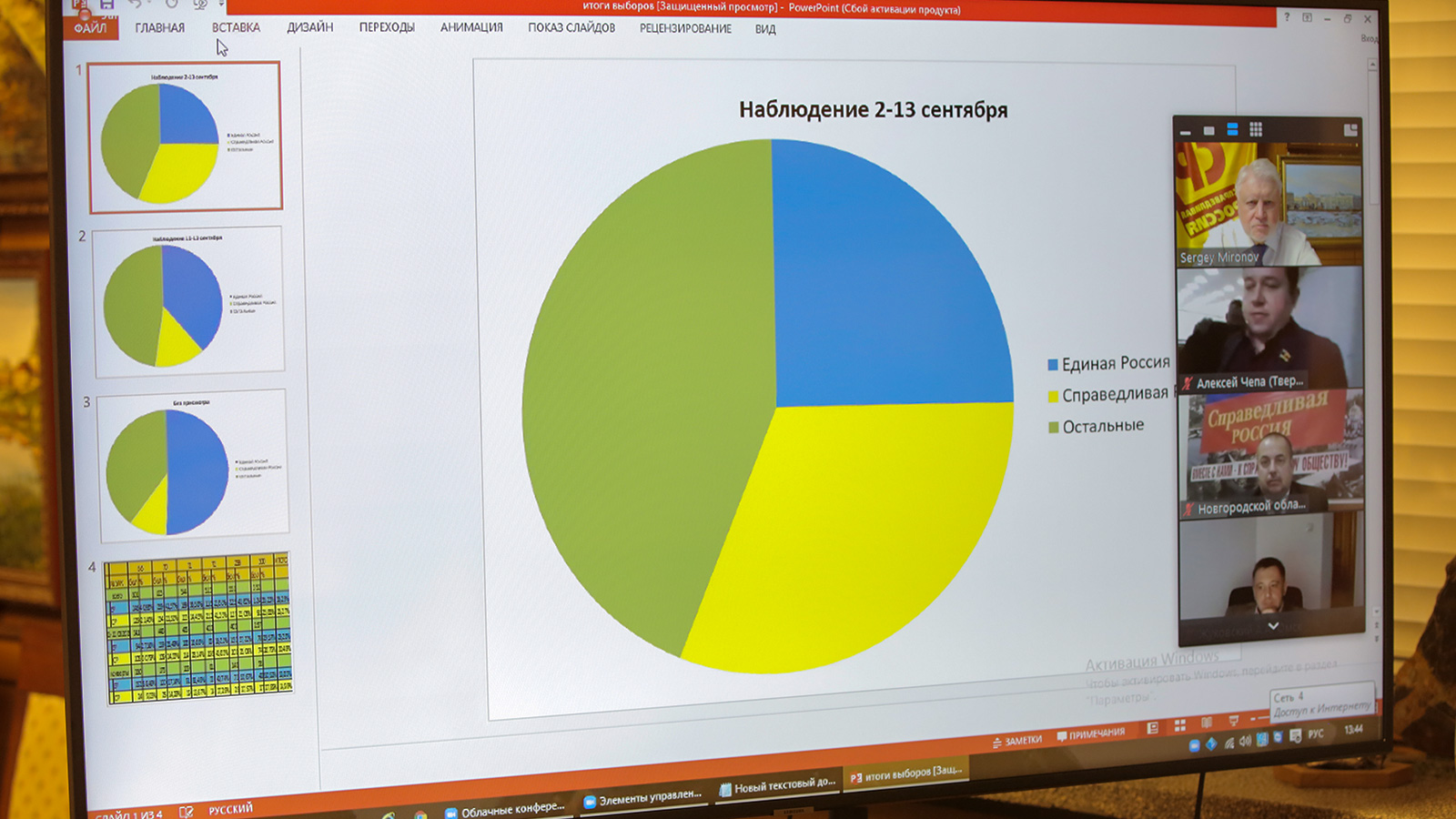Show single speaker view in video panel

pos(1208,130)
